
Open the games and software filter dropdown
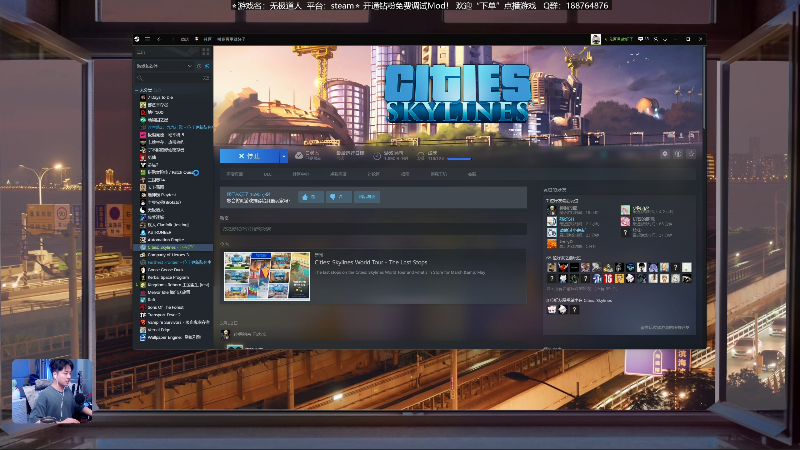tap(164, 66)
